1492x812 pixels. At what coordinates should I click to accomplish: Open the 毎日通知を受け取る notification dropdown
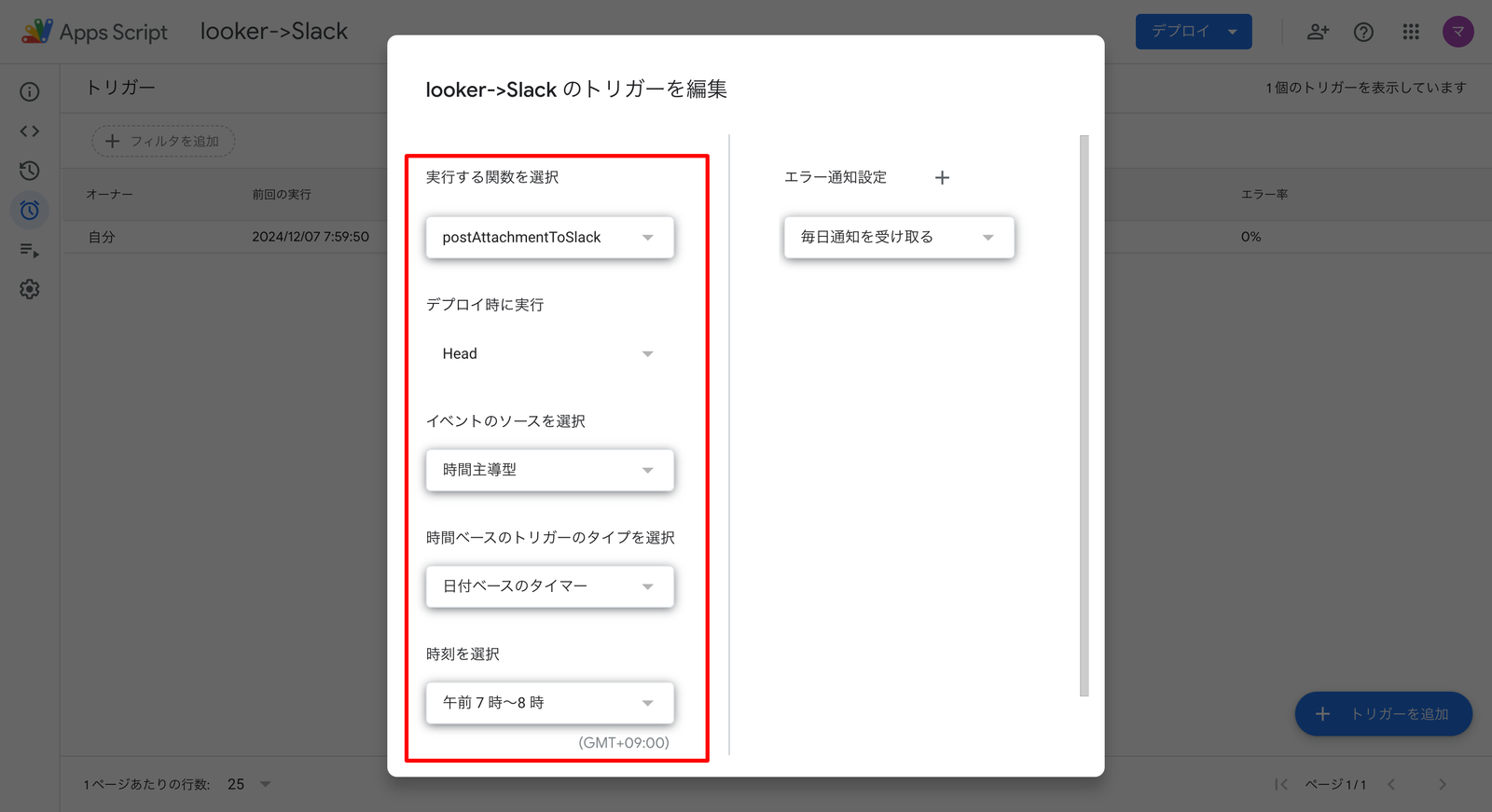pos(899,237)
